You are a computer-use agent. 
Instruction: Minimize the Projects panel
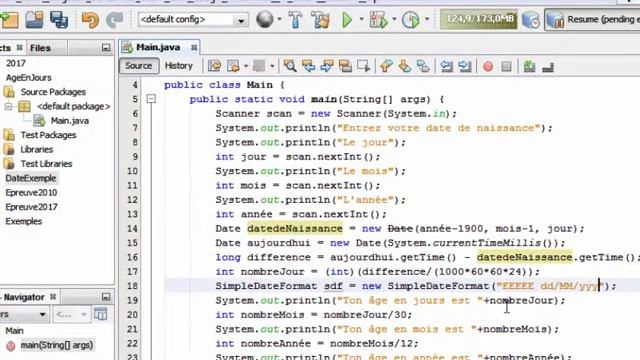tap(106, 48)
